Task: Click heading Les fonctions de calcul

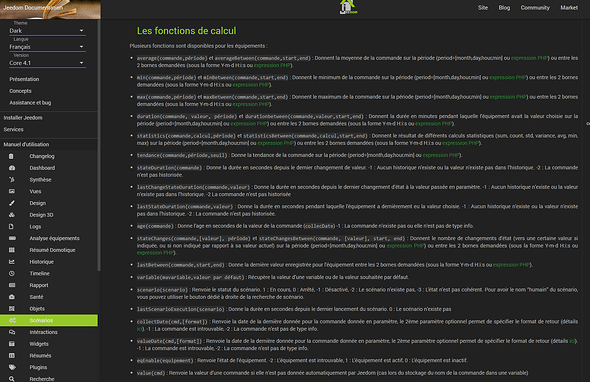Action: pos(187,31)
